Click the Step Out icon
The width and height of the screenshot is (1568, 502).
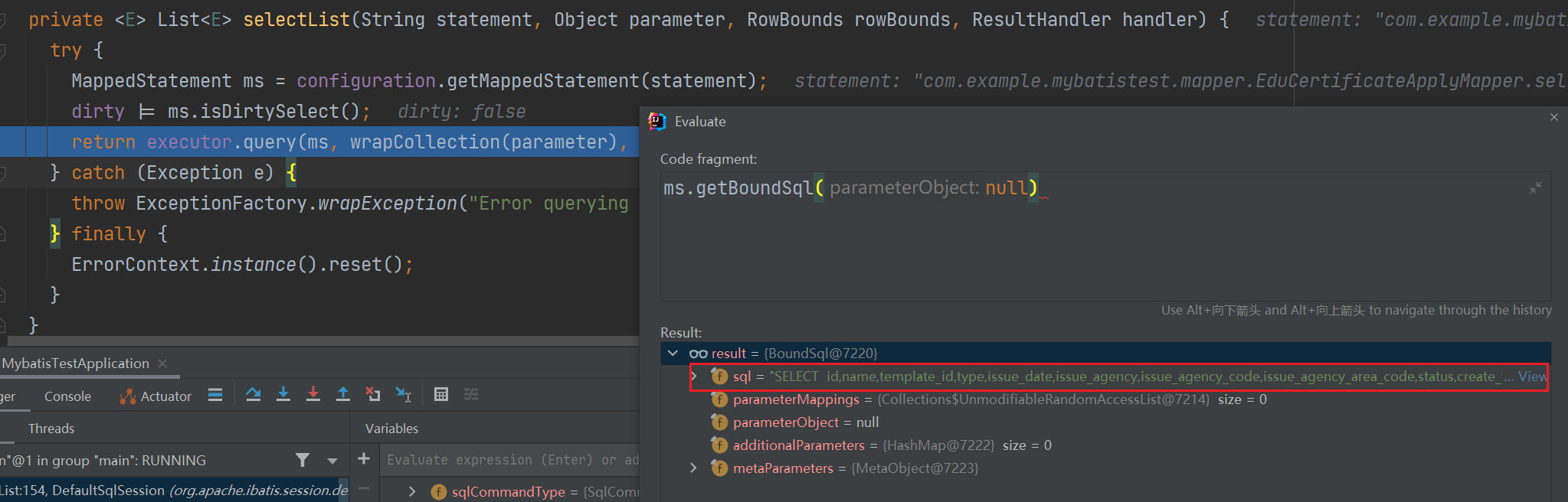[x=343, y=395]
